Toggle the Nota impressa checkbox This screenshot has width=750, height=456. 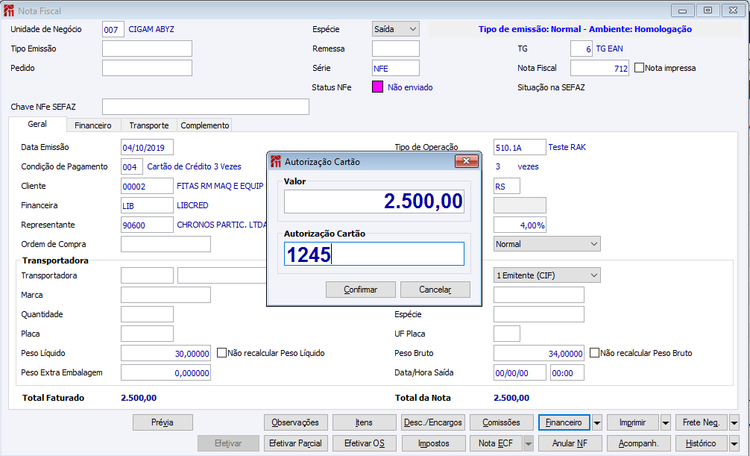(x=639, y=68)
